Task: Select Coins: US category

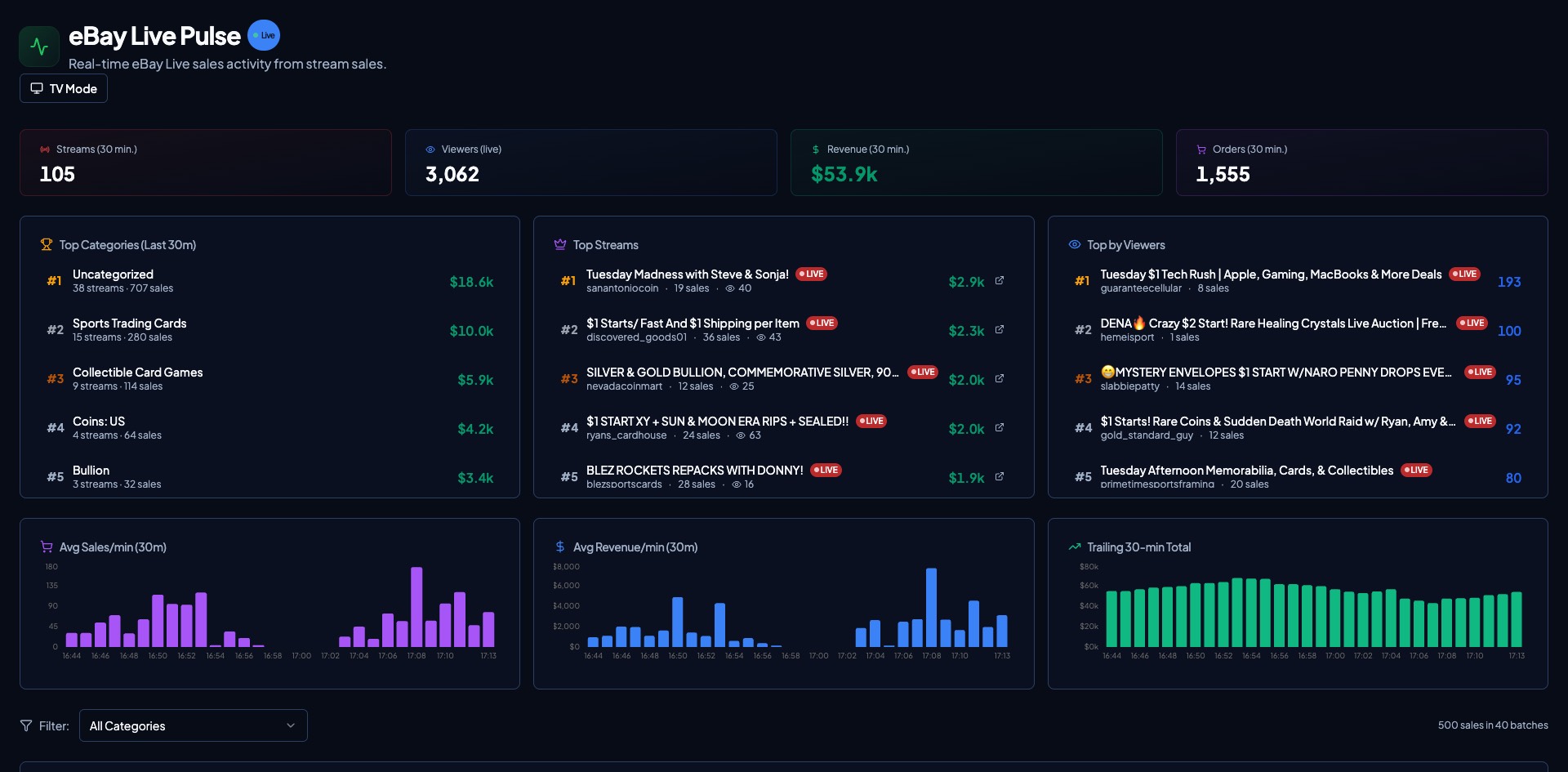Action: tap(269, 428)
